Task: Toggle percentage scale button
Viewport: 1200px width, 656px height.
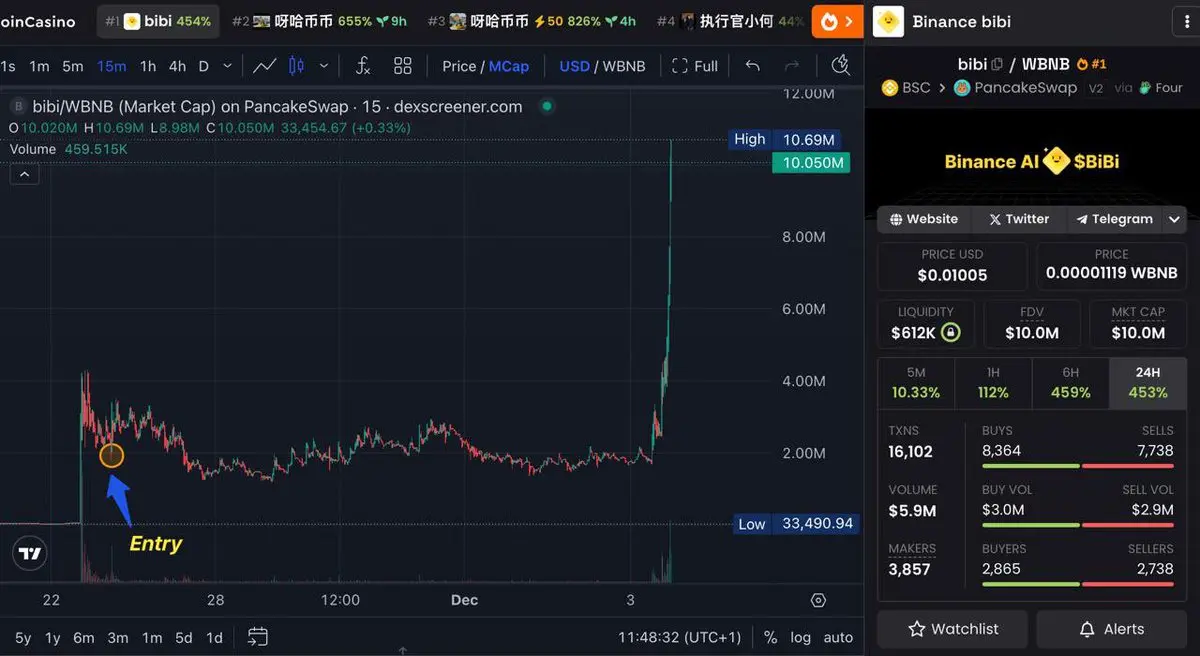Action: (x=771, y=637)
